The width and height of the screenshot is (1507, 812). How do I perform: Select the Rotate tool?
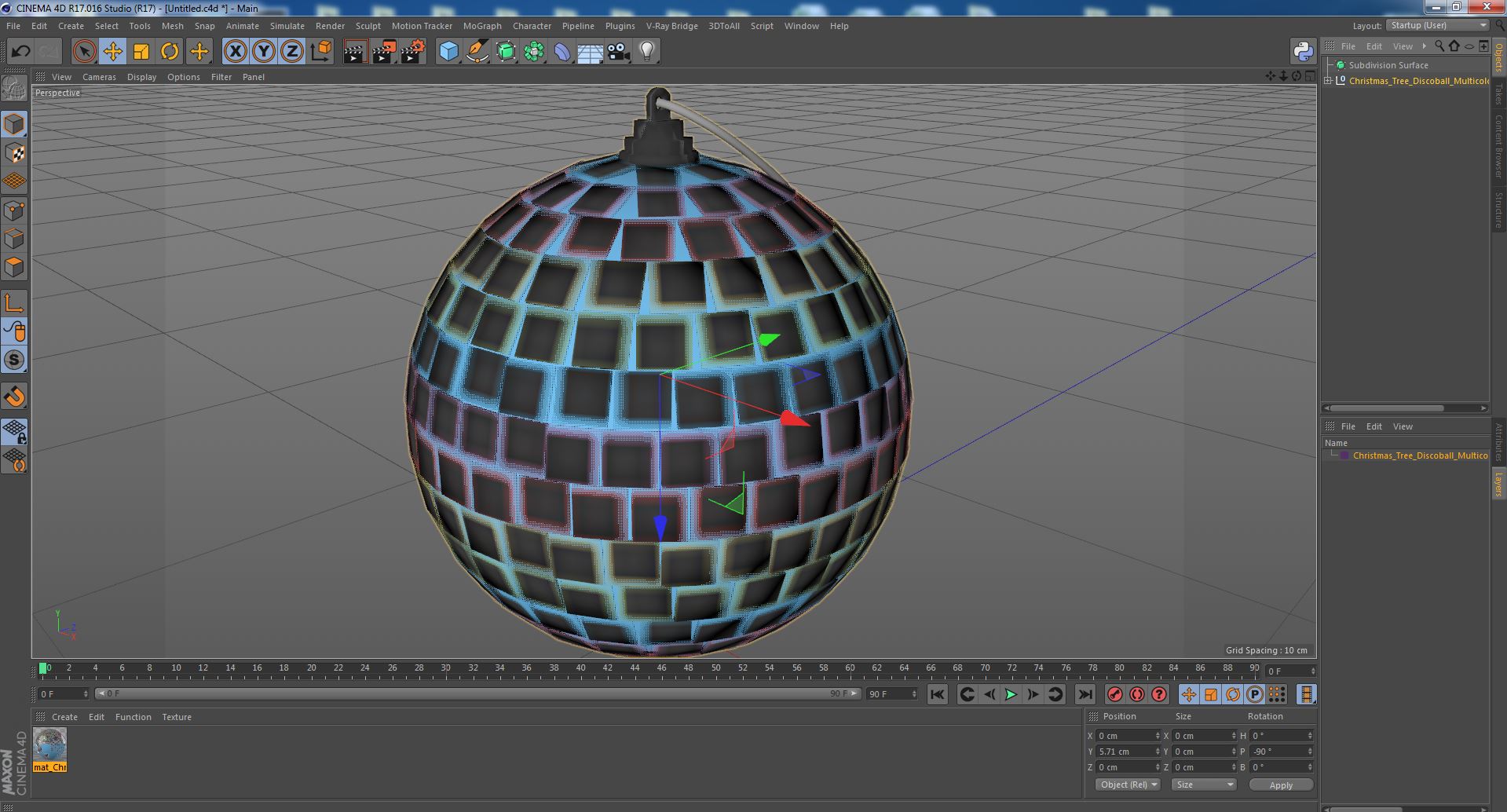tap(170, 52)
